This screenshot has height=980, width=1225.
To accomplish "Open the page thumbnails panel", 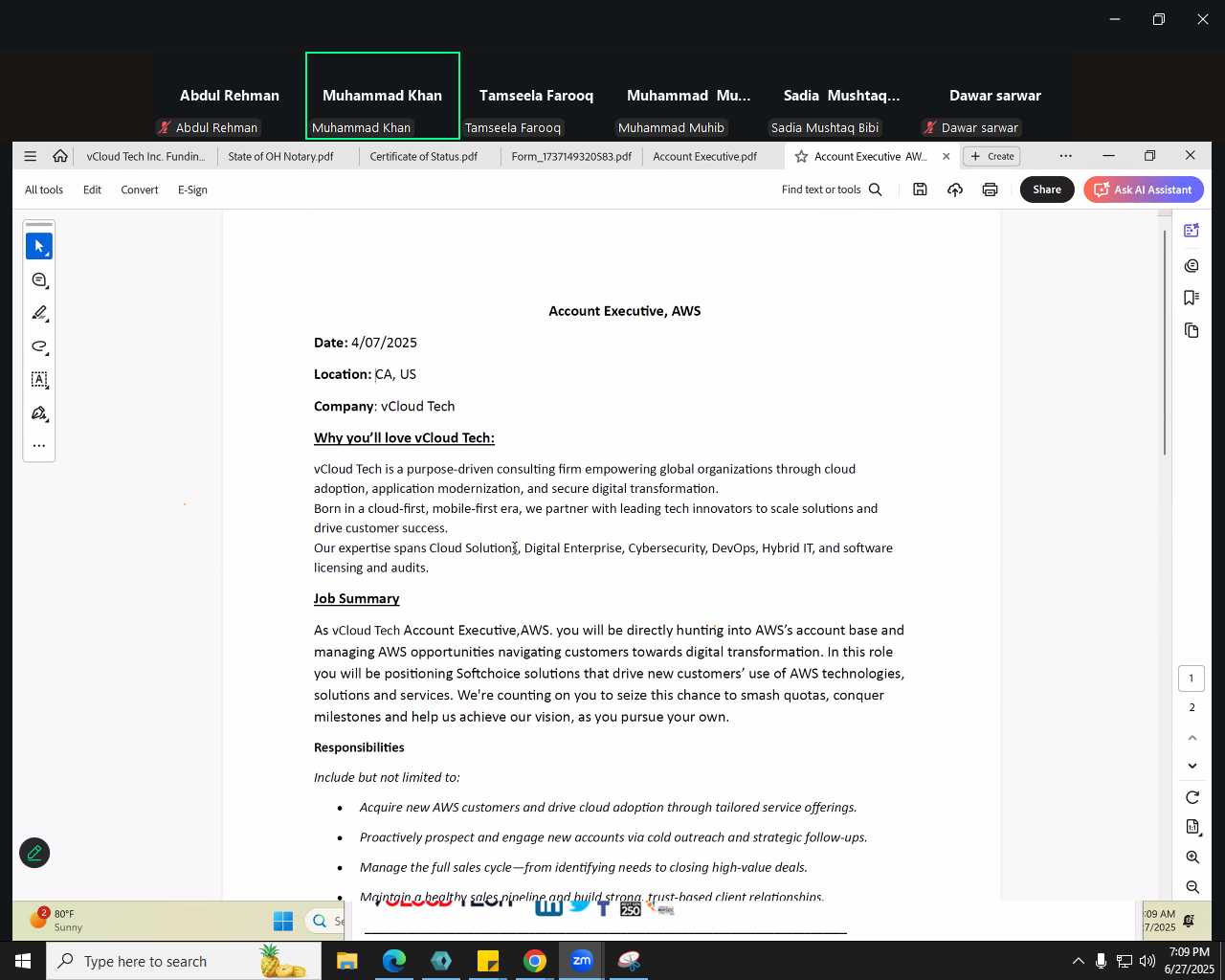I will 1192,330.
